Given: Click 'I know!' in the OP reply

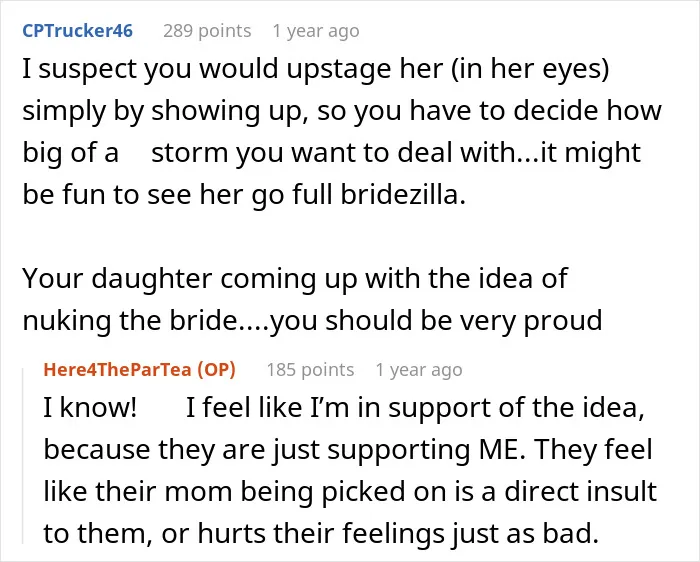Looking at the screenshot, I should [x=90, y=407].
